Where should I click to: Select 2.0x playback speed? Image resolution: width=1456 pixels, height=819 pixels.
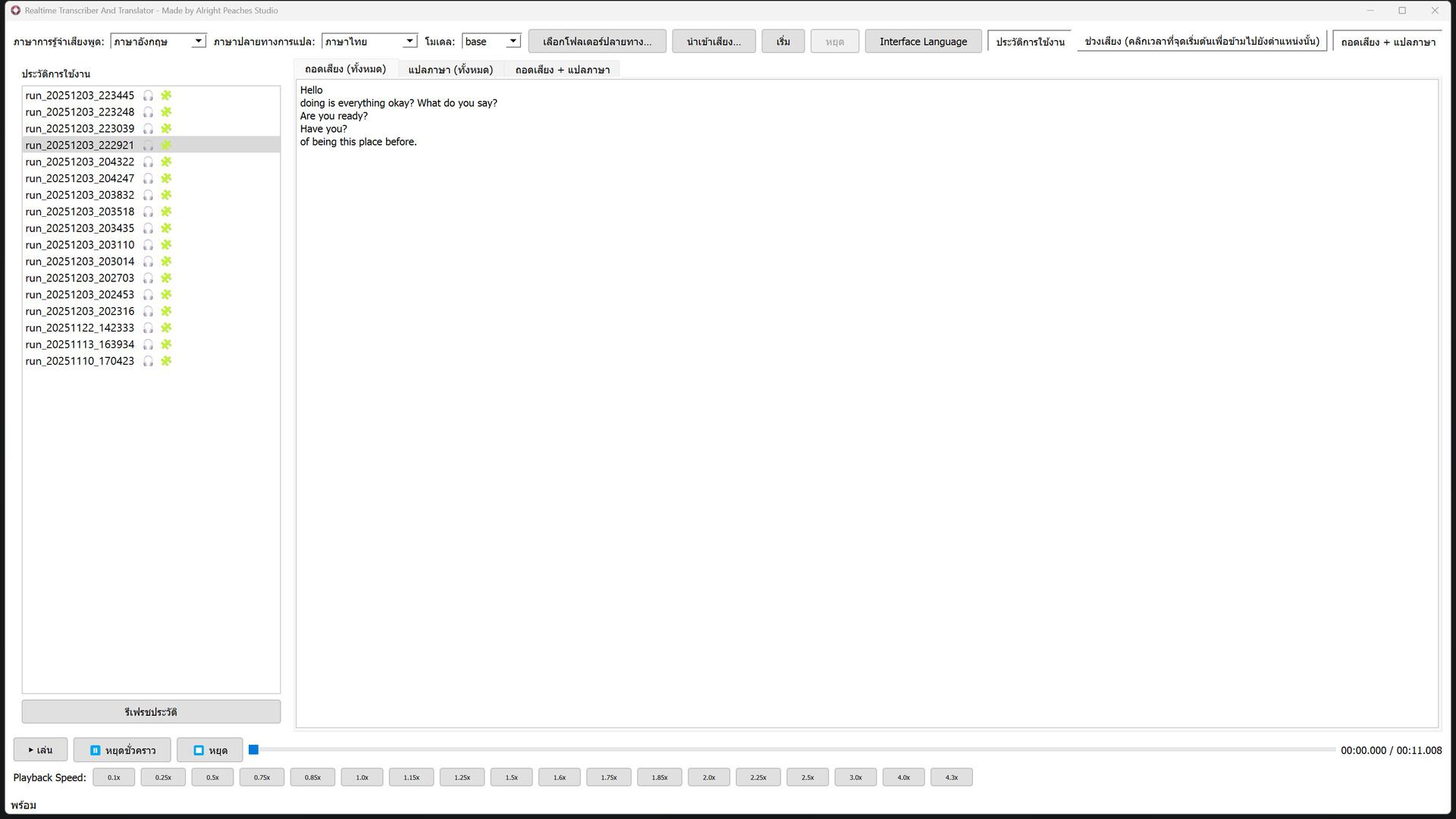click(x=708, y=777)
